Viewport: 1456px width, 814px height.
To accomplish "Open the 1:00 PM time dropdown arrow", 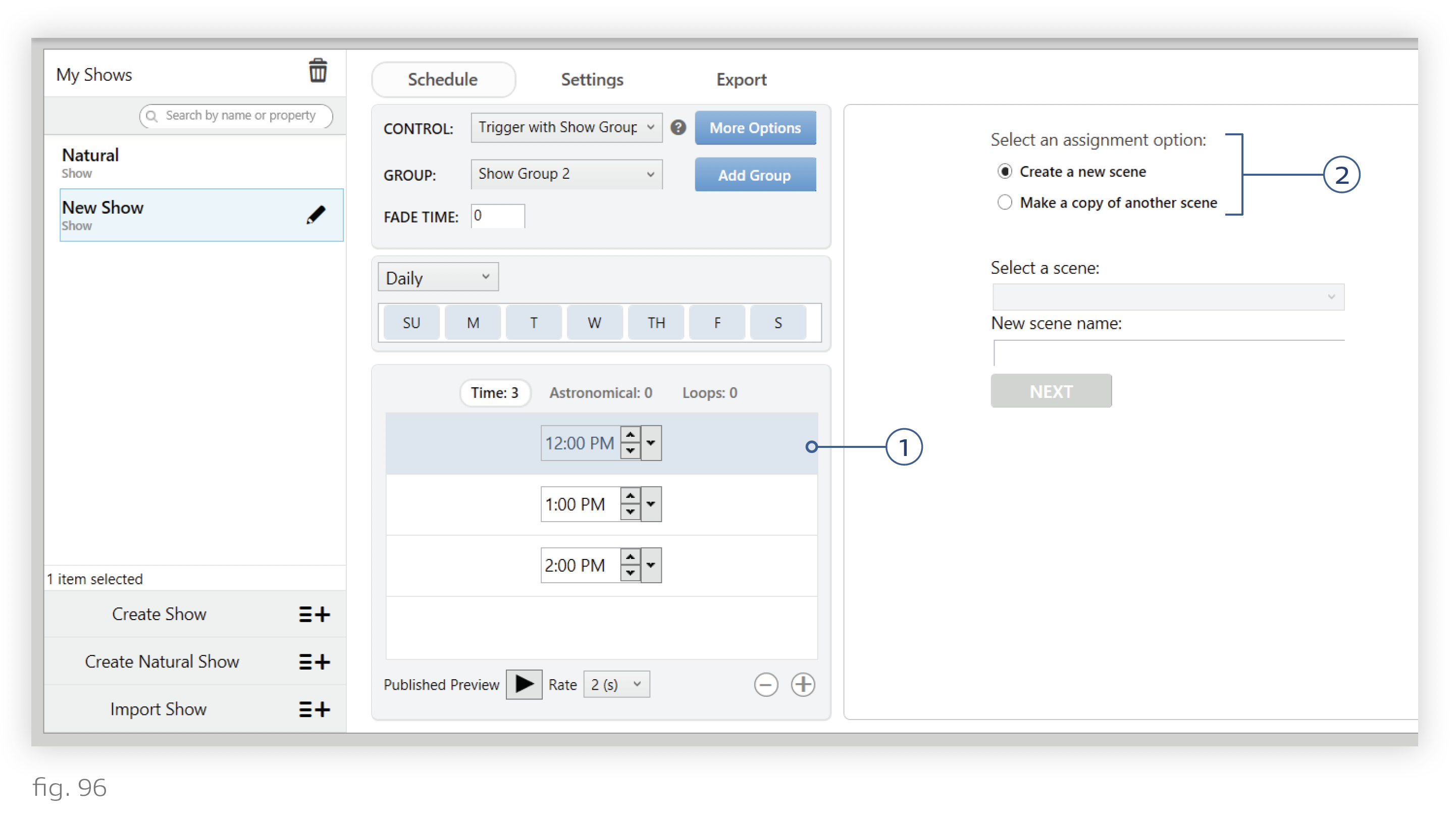I will 651,504.
